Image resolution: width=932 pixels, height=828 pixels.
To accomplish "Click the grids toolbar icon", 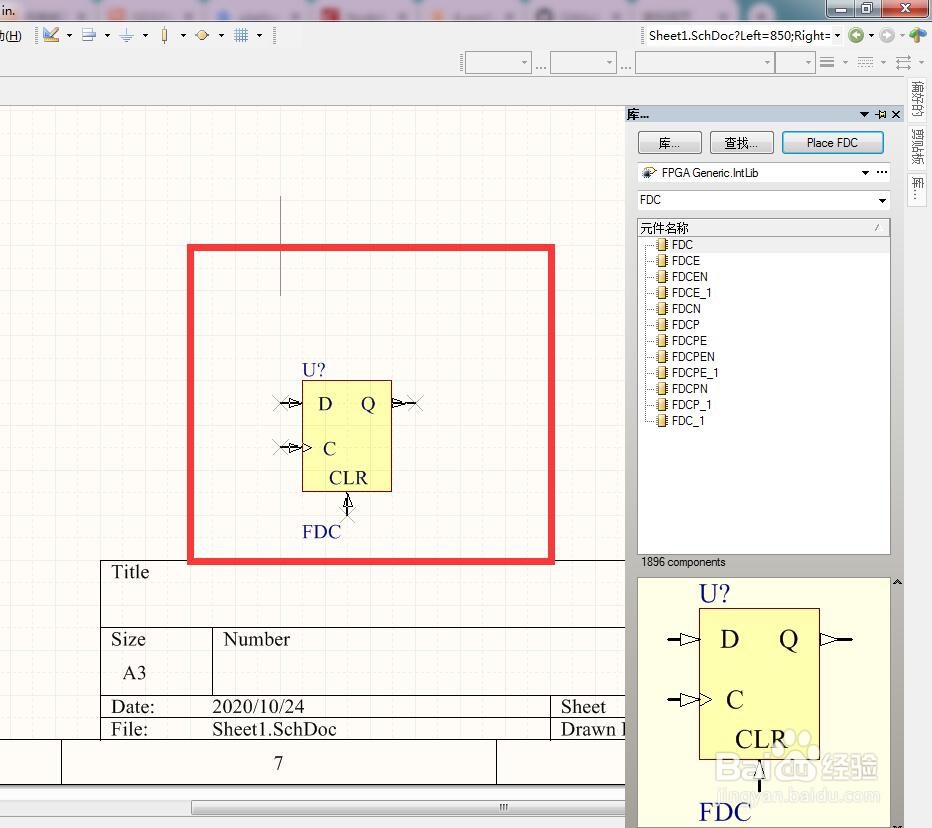I will click(241, 35).
